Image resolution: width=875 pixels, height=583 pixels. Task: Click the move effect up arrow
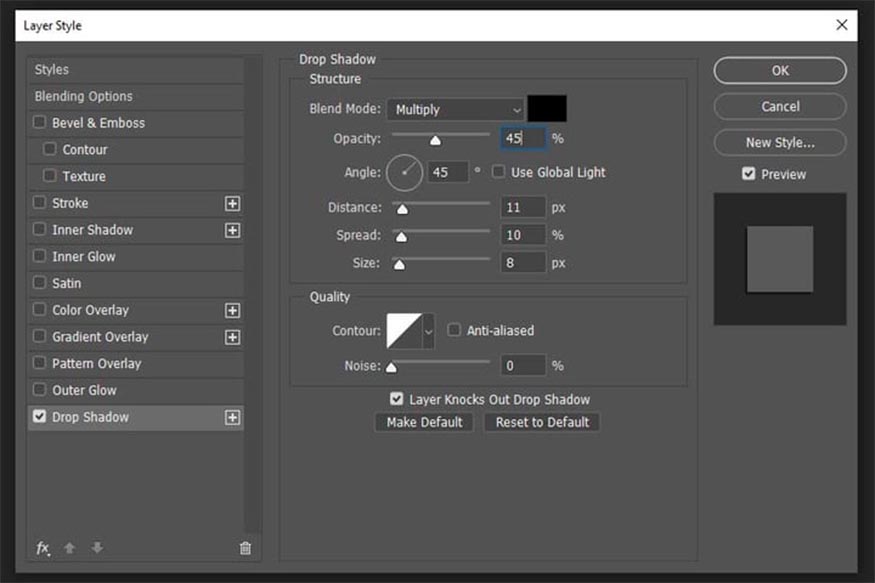pyautogui.click(x=70, y=548)
